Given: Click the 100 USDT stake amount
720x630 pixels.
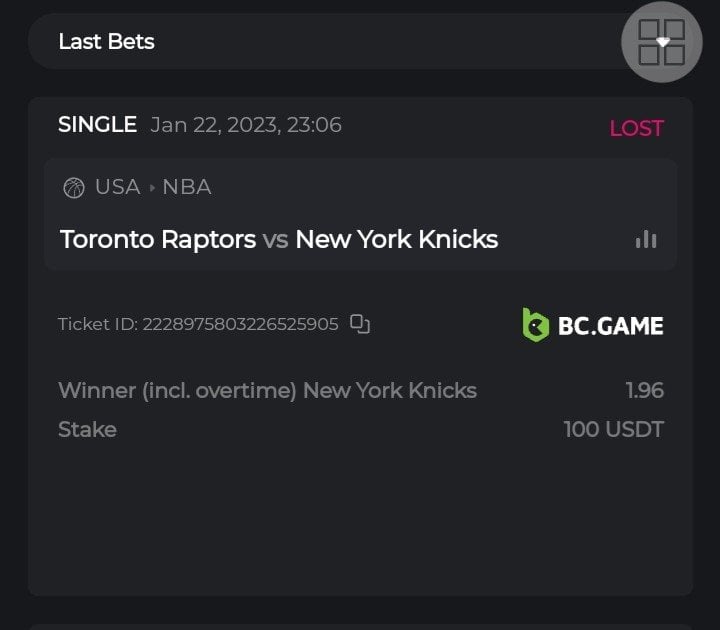Looking at the screenshot, I should [x=613, y=430].
